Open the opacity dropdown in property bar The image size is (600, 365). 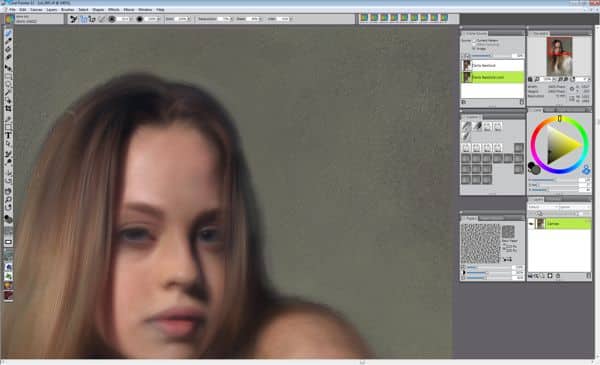click(158, 19)
